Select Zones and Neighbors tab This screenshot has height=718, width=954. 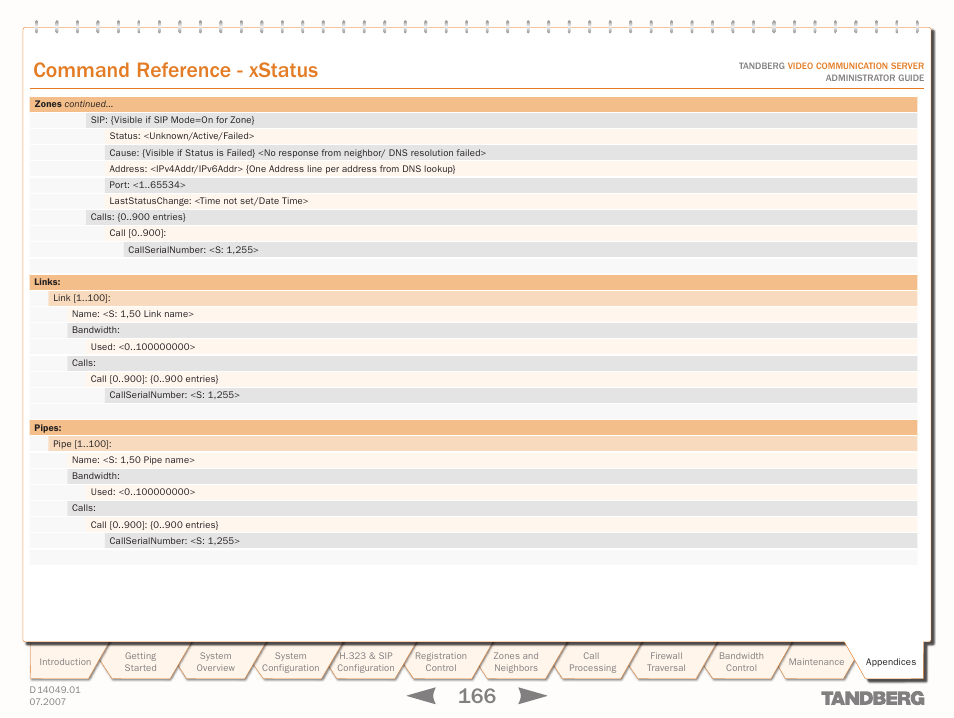pyautogui.click(x=515, y=661)
